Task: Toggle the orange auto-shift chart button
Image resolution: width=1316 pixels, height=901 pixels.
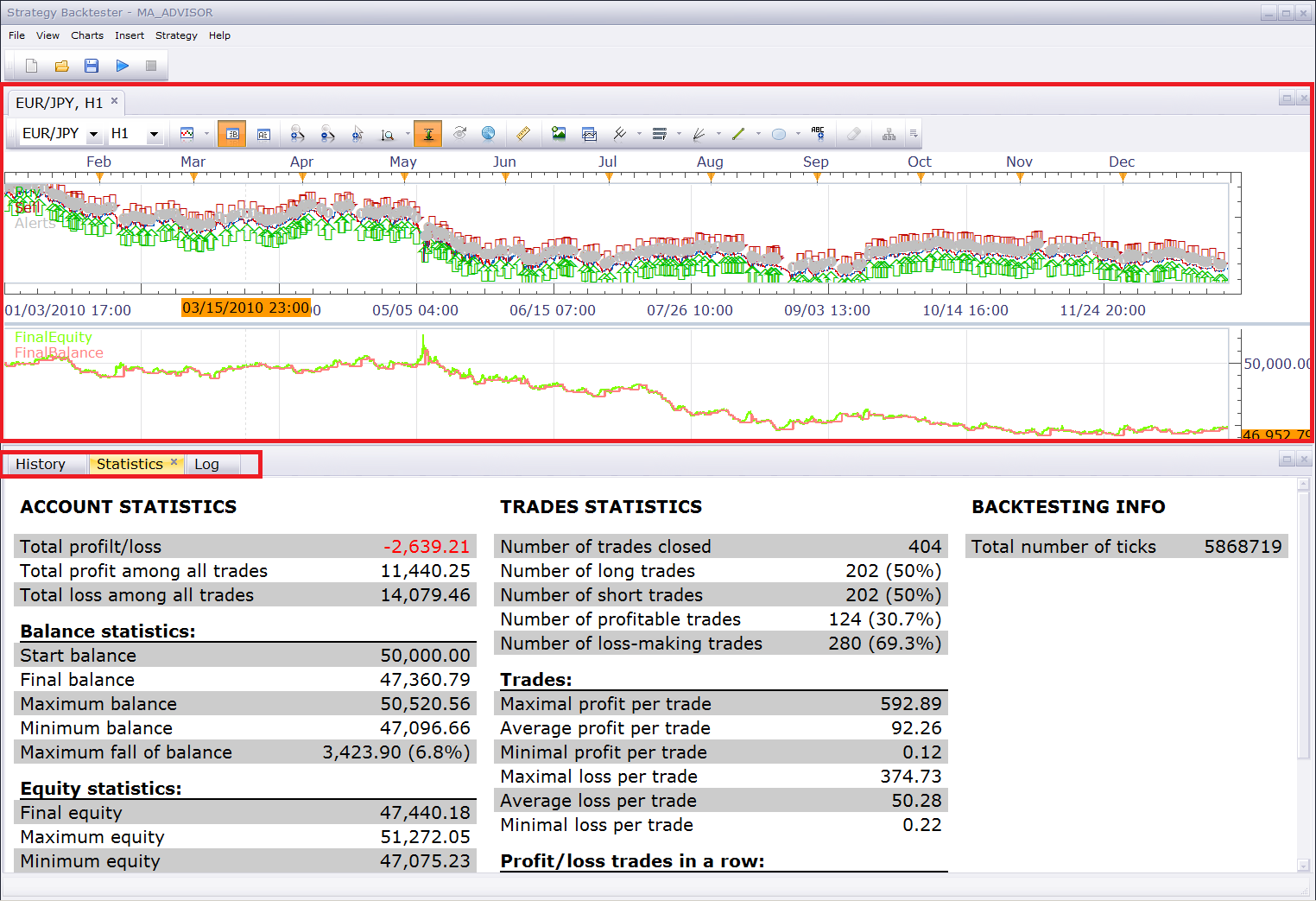Action: point(427,134)
